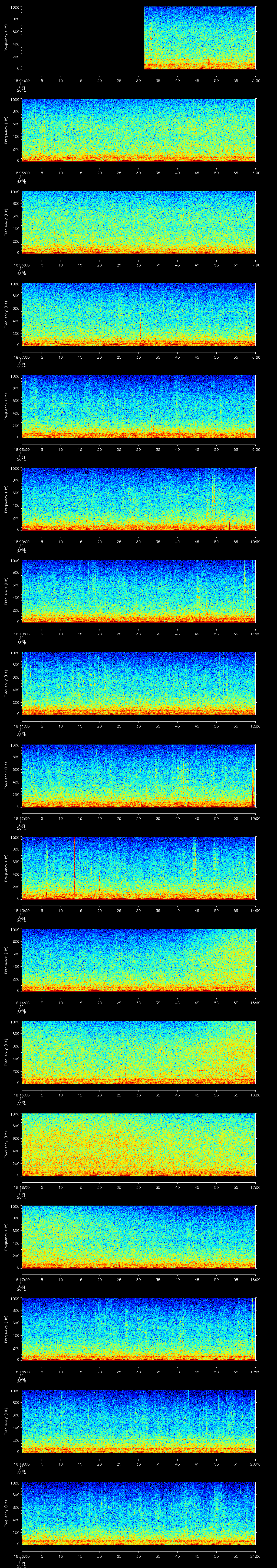This screenshot has height=1568, width=277.
Task: Click the 18:16:00 time axis label
Action: pyautogui.click(x=21, y=1187)
